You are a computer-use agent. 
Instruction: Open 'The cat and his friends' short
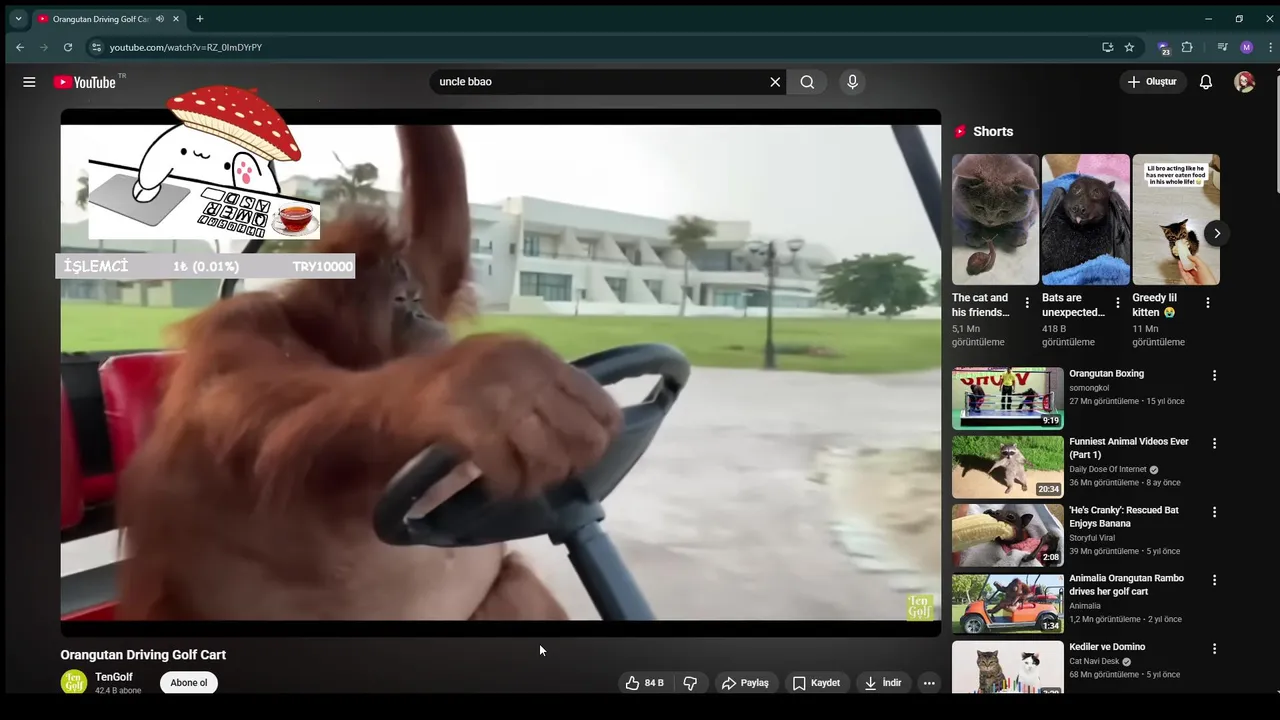(995, 219)
